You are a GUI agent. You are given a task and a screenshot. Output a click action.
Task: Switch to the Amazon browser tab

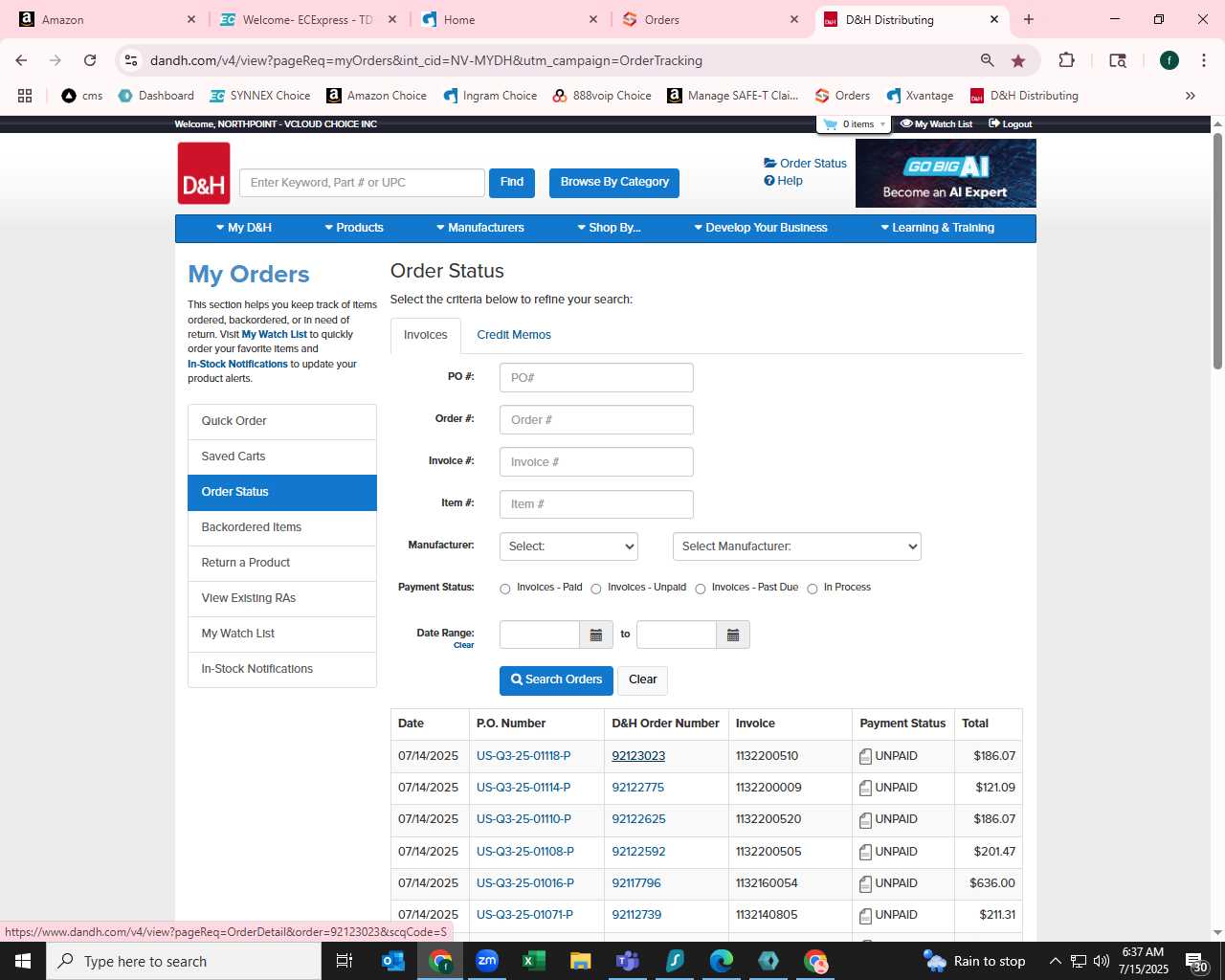[x=105, y=19]
